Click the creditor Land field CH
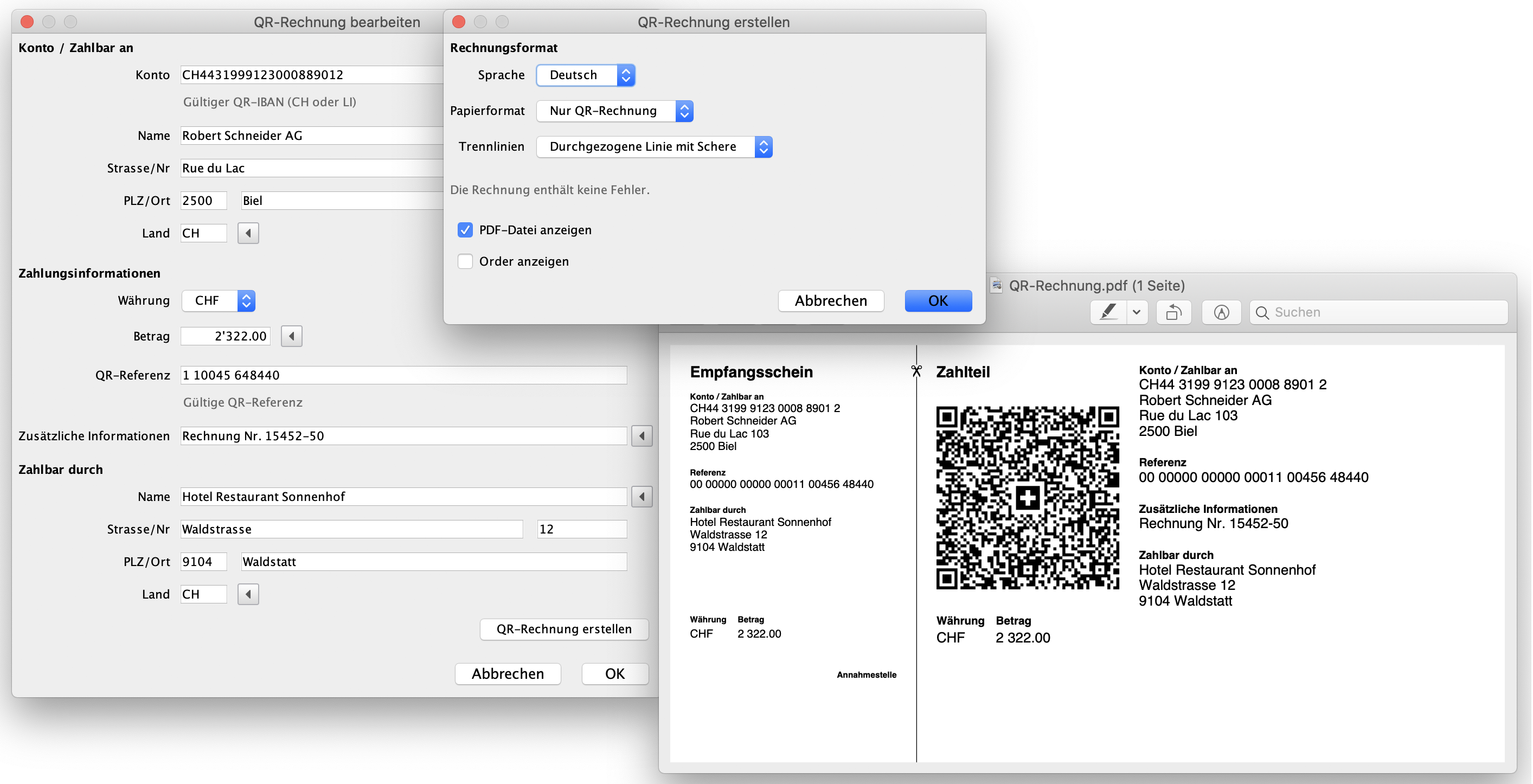 coord(203,233)
